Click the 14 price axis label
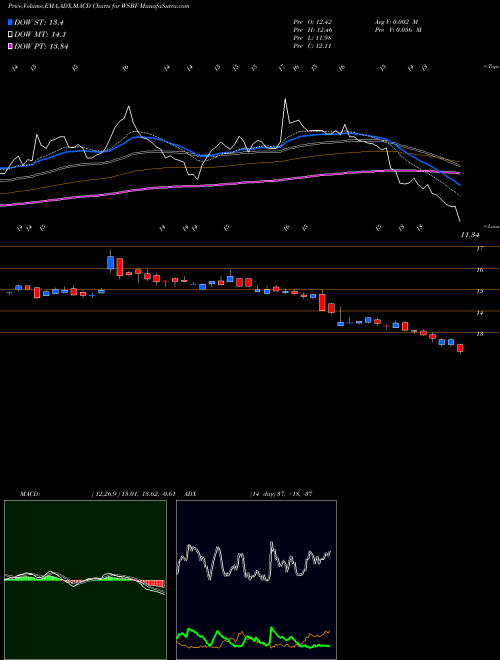The height and width of the screenshot is (660, 500). pos(479,313)
